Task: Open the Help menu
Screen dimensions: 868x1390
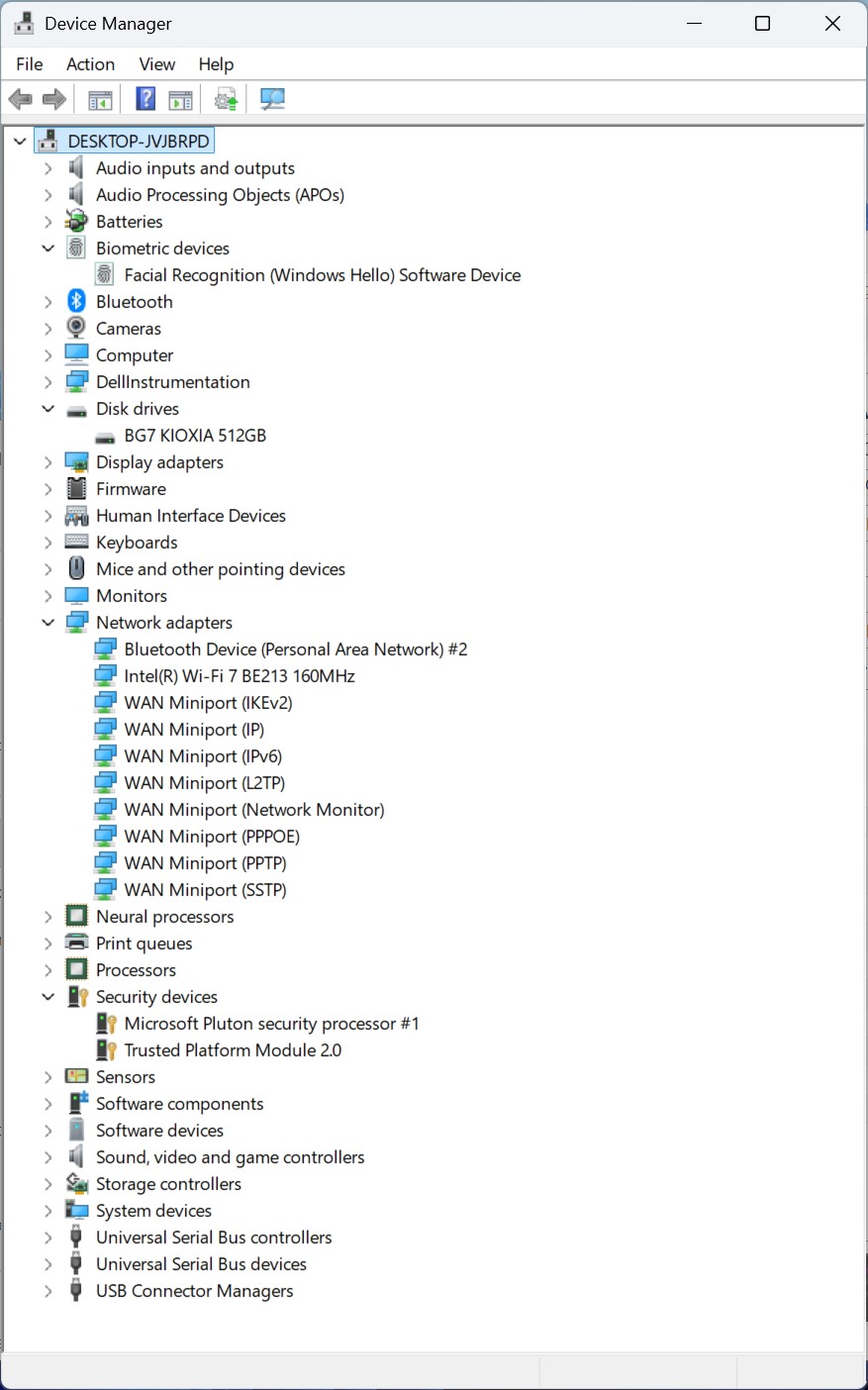Action: (216, 64)
